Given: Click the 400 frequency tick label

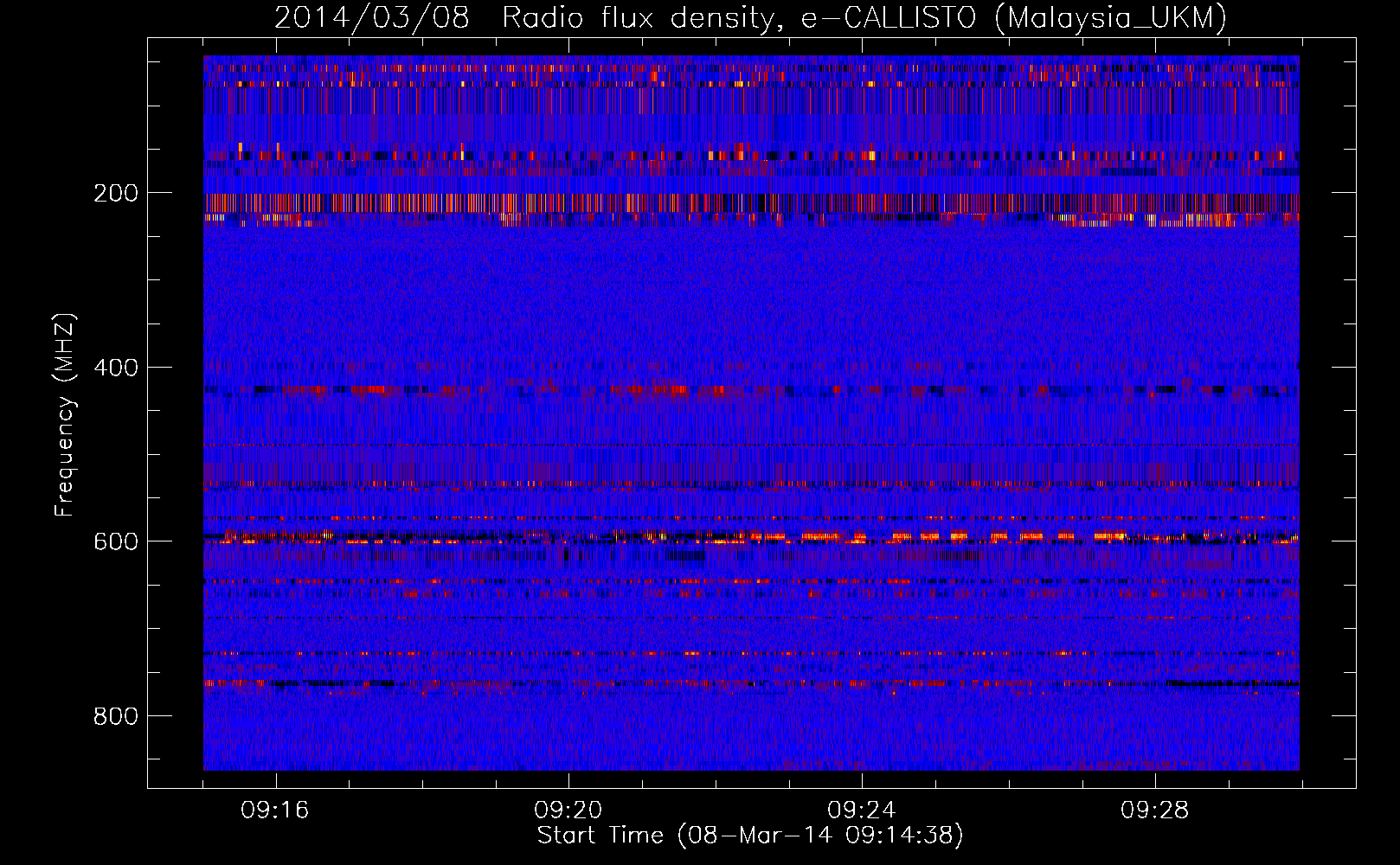Looking at the screenshot, I should pos(115,368).
